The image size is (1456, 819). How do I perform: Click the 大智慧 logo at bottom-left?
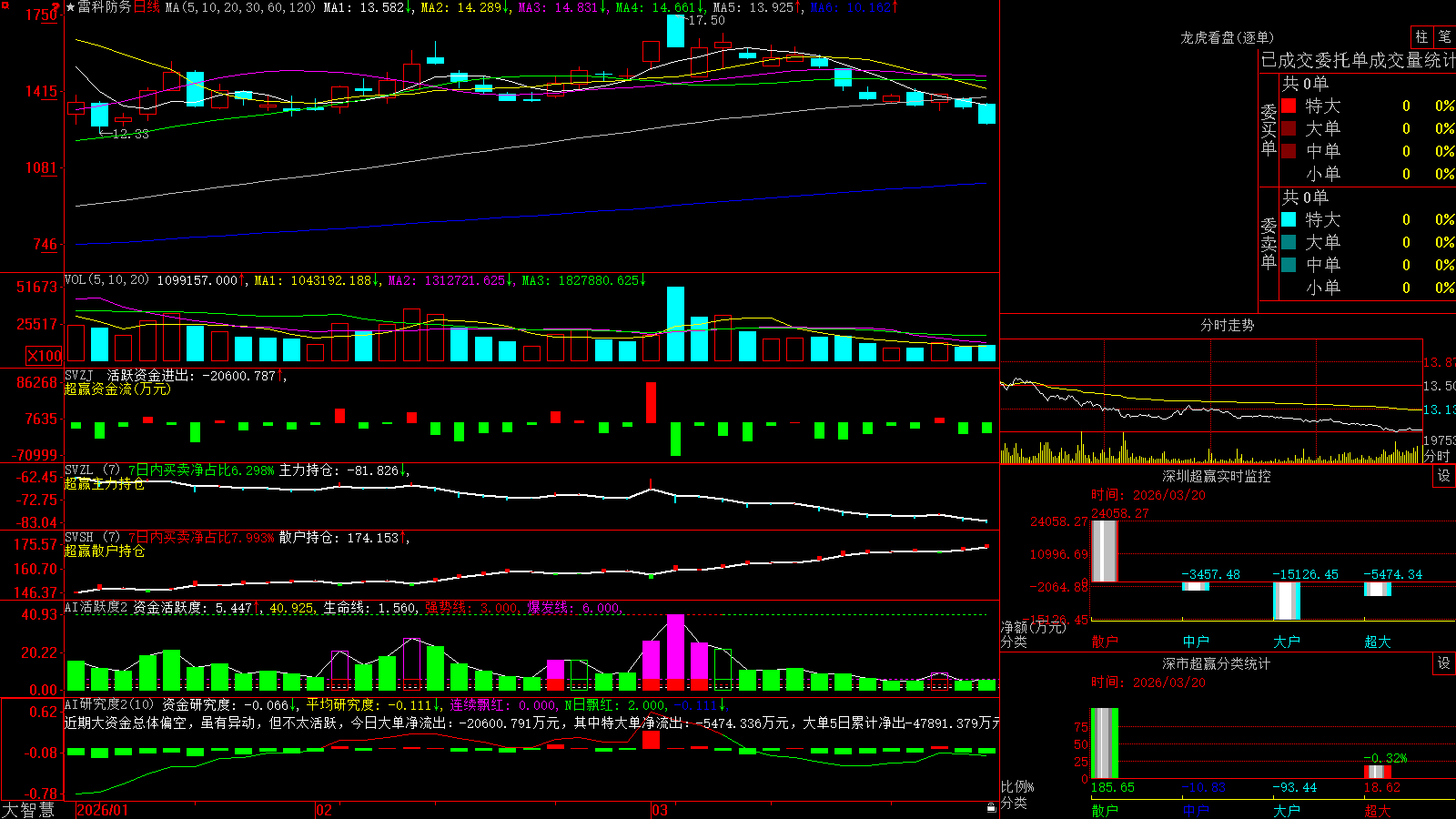(x=28, y=810)
